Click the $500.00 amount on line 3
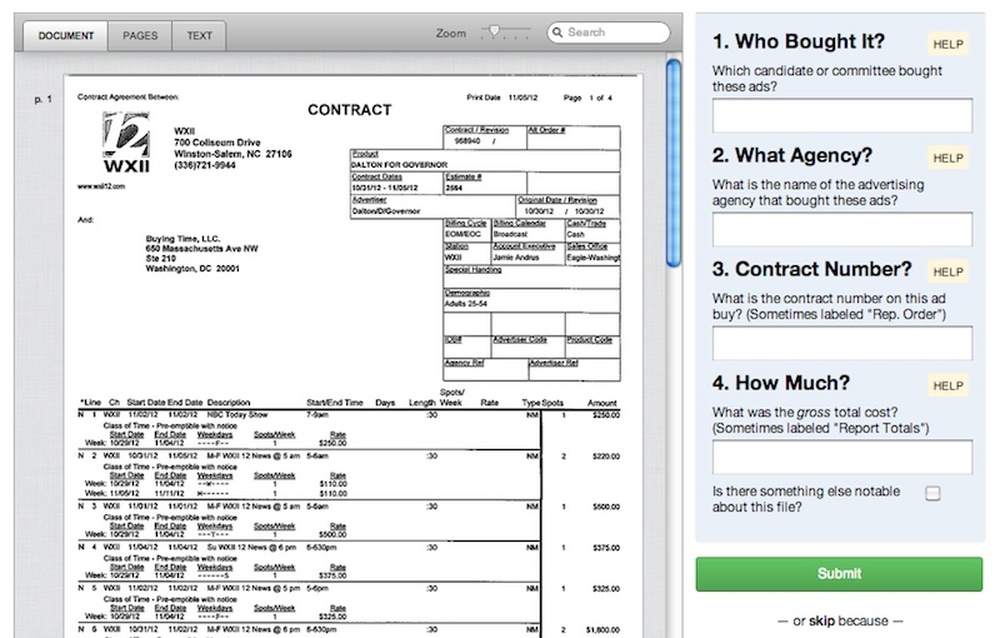The image size is (1000, 638). tap(606, 507)
